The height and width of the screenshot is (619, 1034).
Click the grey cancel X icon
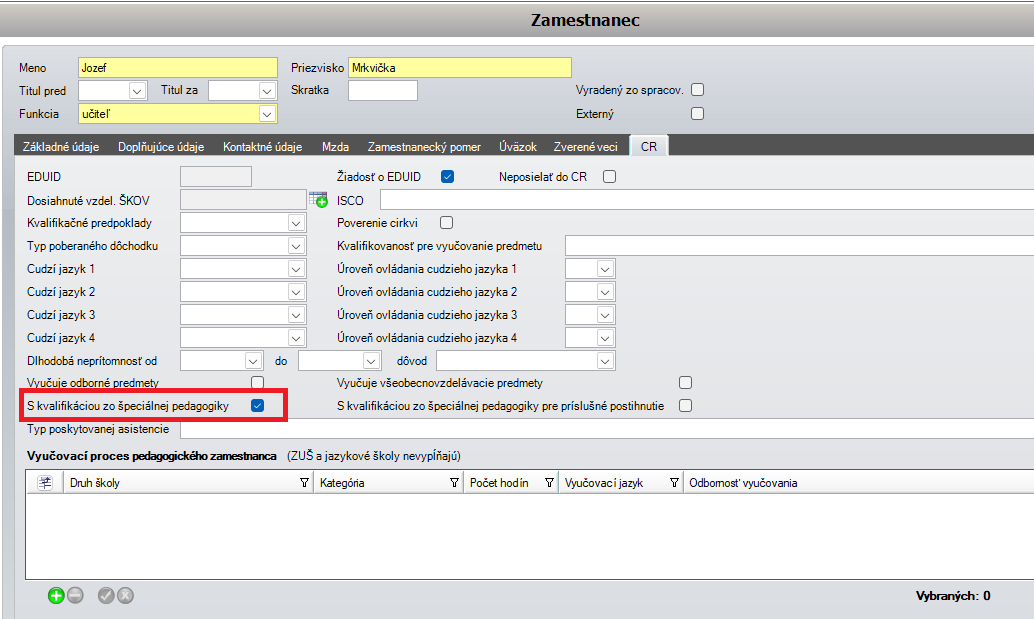coord(125,596)
